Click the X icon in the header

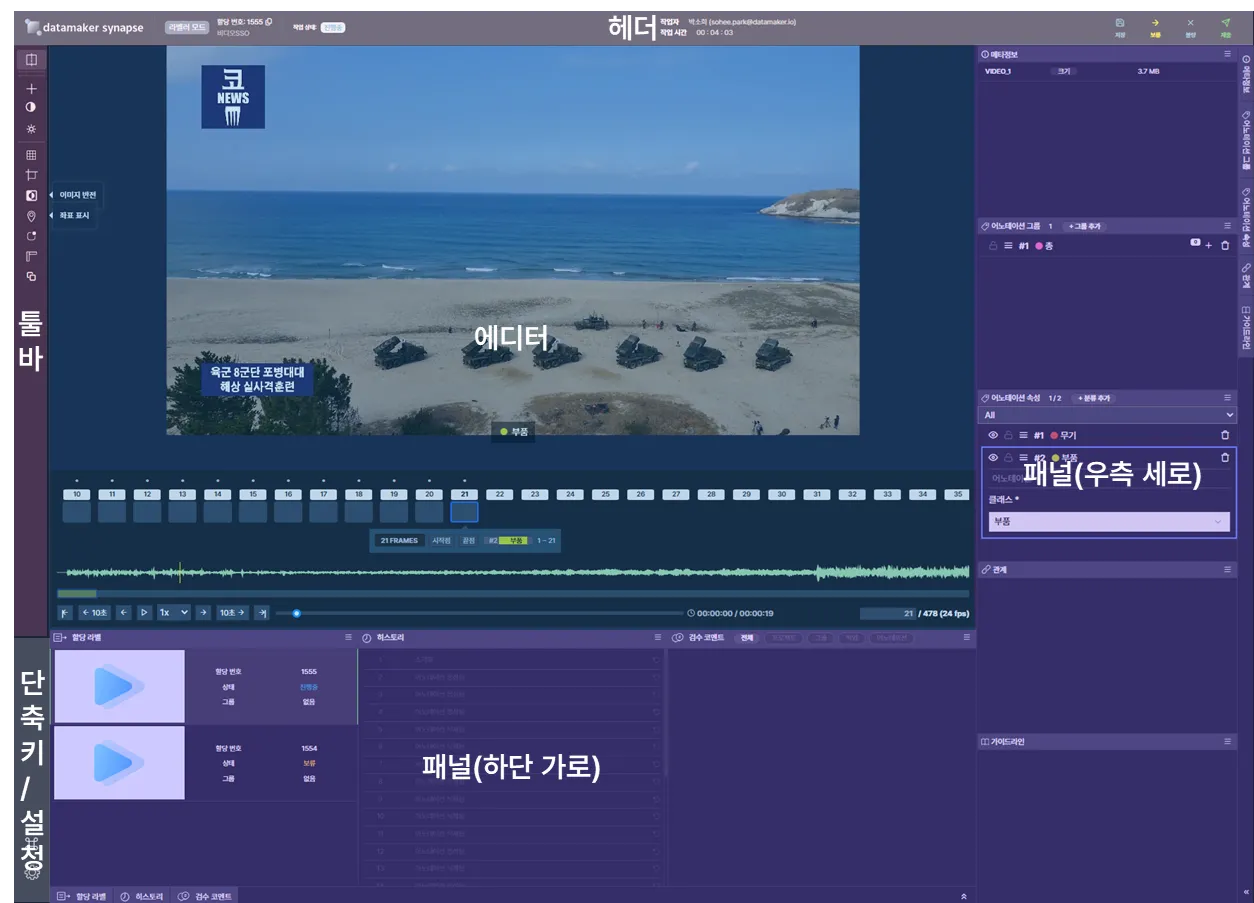pos(1190,23)
